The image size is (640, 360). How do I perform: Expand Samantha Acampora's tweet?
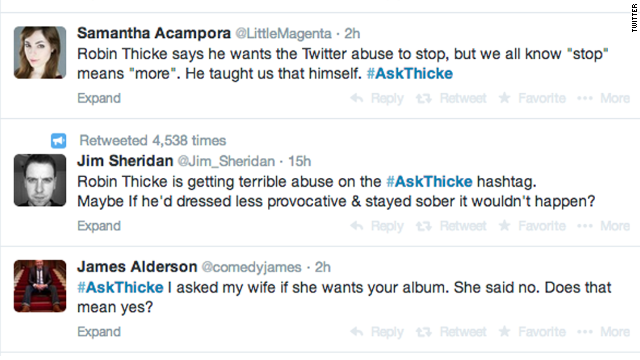pyautogui.click(x=99, y=98)
